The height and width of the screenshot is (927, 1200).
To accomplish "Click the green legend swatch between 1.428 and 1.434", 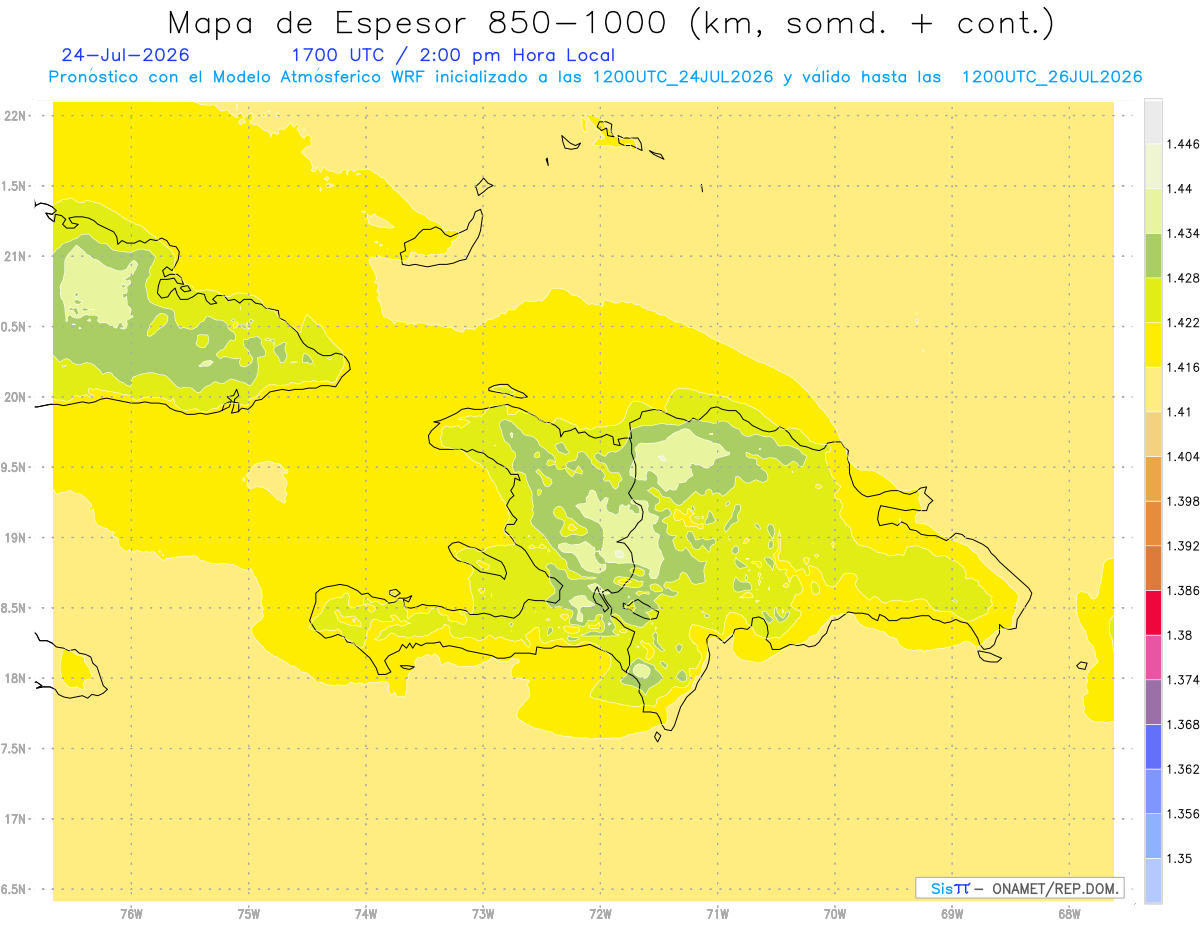I will tap(1153, 255).
